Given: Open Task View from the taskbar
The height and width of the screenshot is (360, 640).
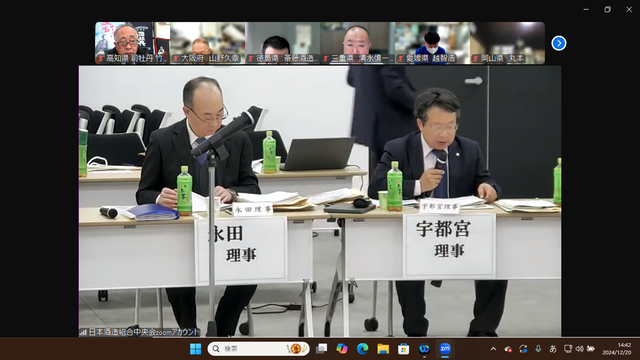Looking at the screenshot, I should tap(322, 349).
